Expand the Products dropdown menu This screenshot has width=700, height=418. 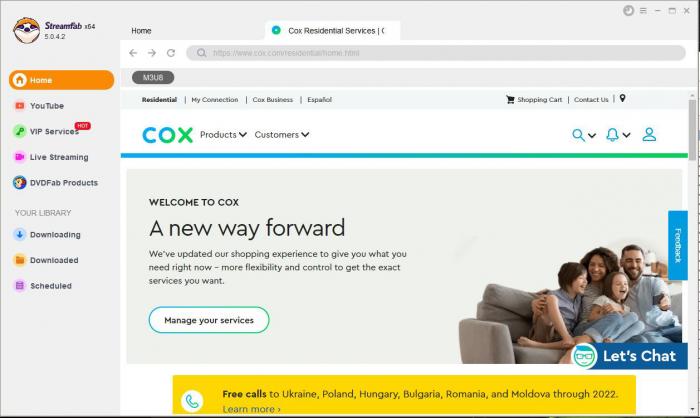click(x=223, y=134)
